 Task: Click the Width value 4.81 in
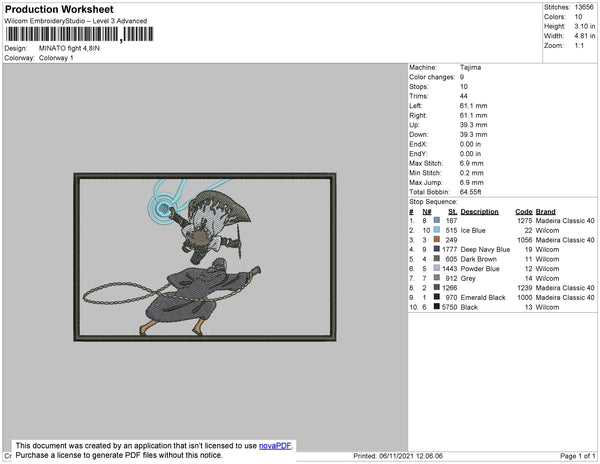tap(585, 36)
